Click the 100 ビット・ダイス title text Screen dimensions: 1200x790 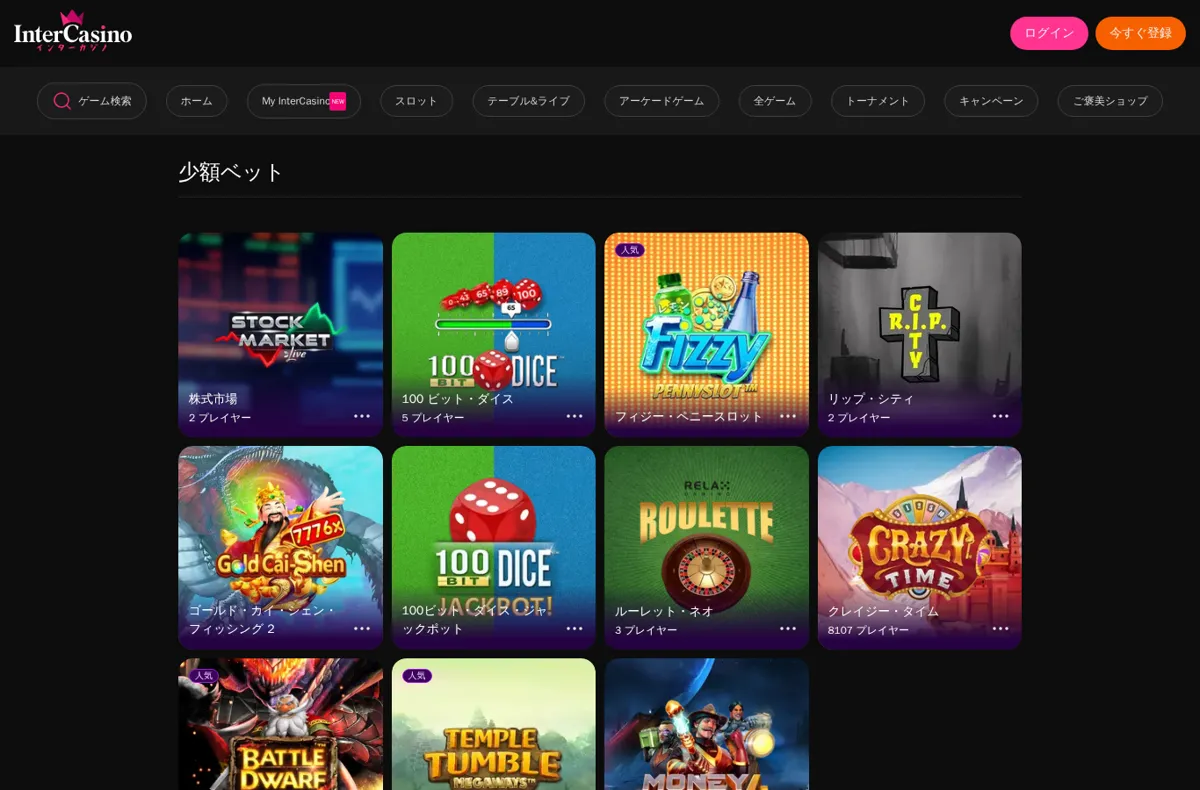click(x=458, y=398)
